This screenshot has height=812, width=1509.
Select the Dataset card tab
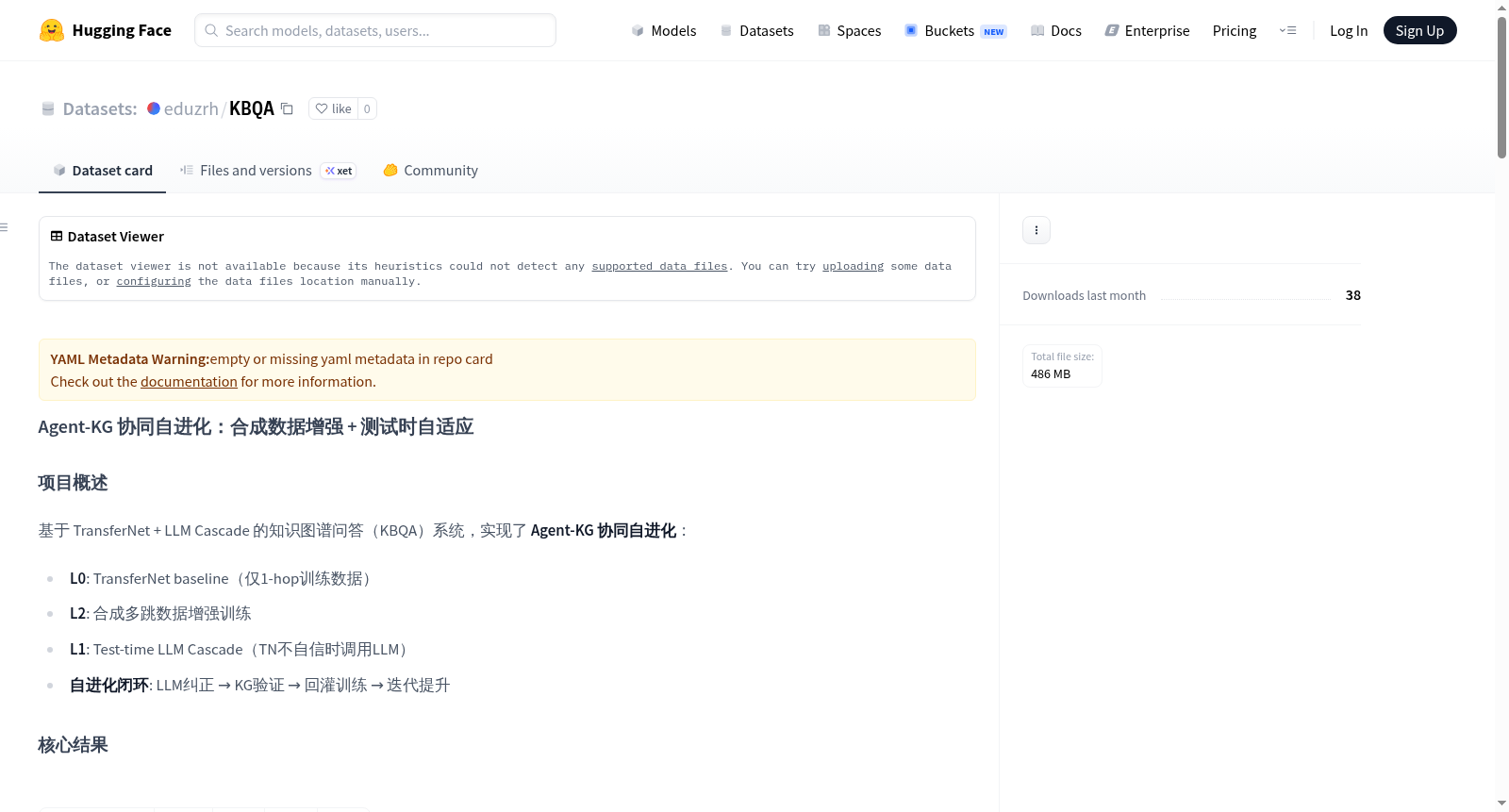point(102,171)
